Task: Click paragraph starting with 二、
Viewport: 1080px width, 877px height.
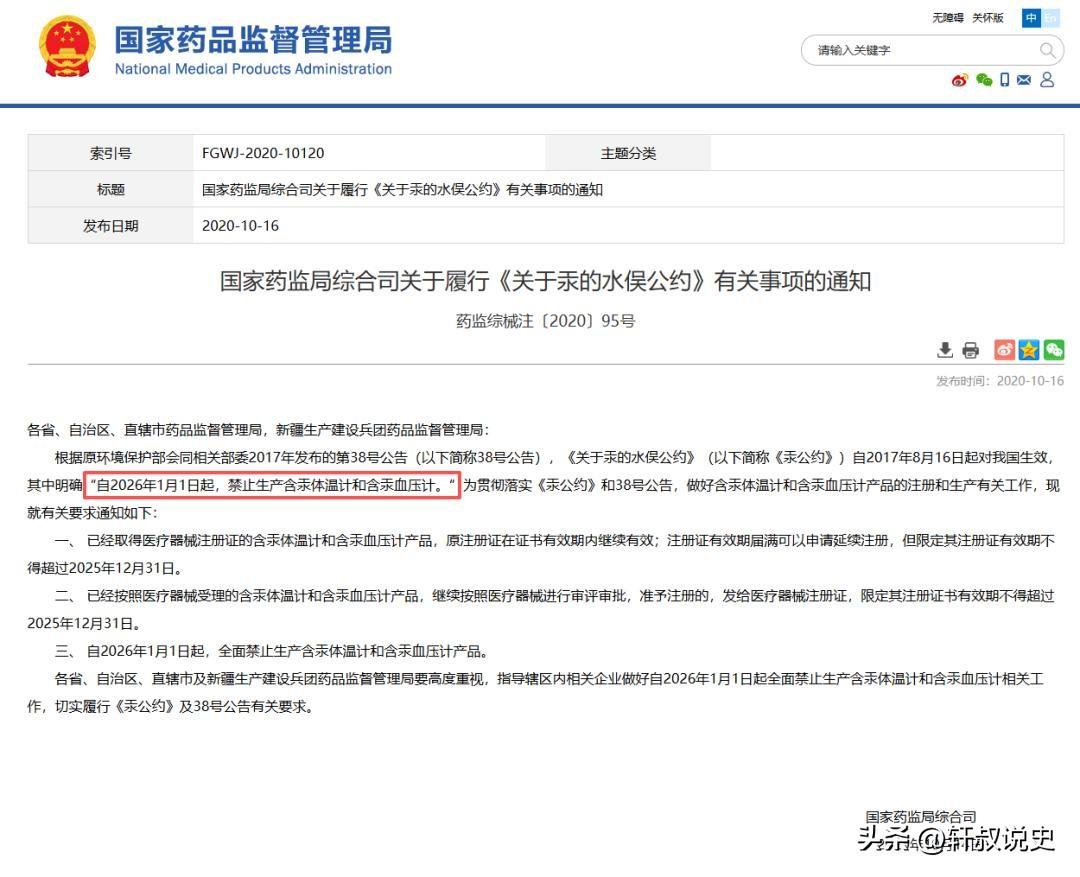Action: coord(541,610)
